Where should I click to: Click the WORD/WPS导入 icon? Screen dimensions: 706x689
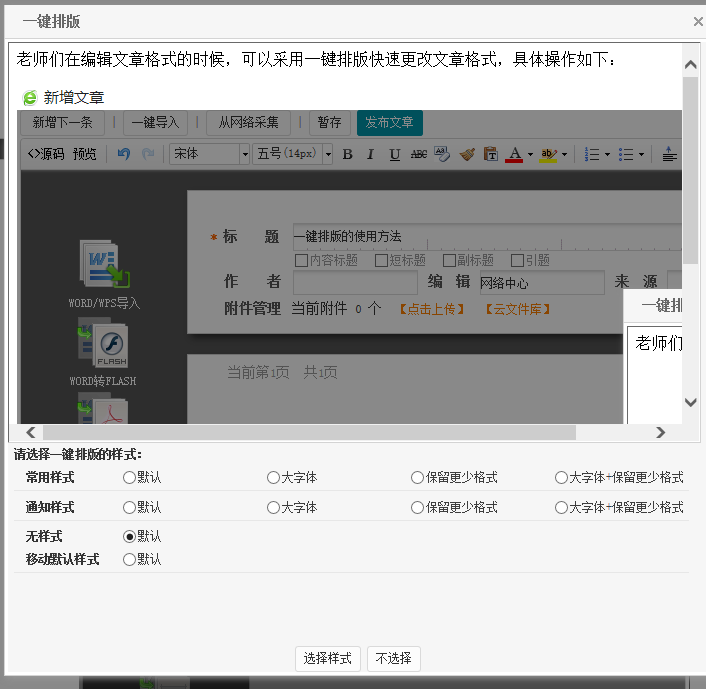click(x=104, y=265)
